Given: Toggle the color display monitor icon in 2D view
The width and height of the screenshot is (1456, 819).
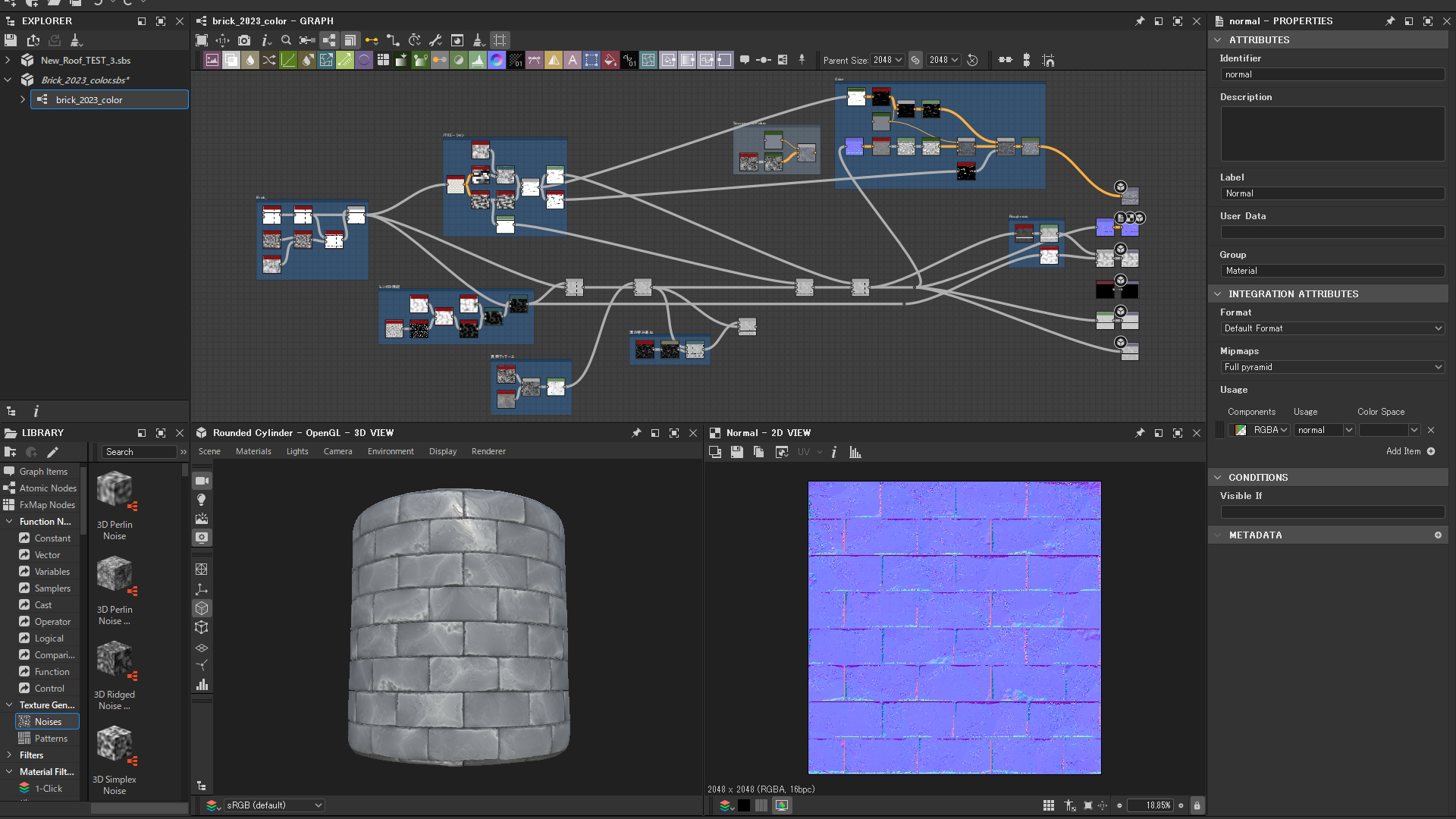Looking at the screenshot, I should [782, 805].
